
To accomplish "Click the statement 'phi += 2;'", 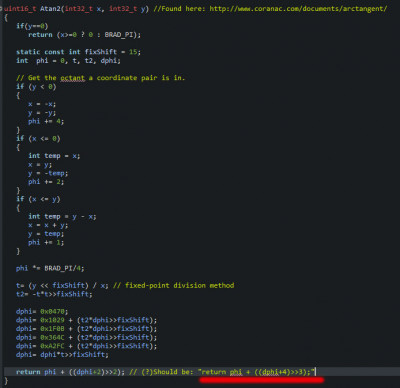I will (x=46, y=182).
